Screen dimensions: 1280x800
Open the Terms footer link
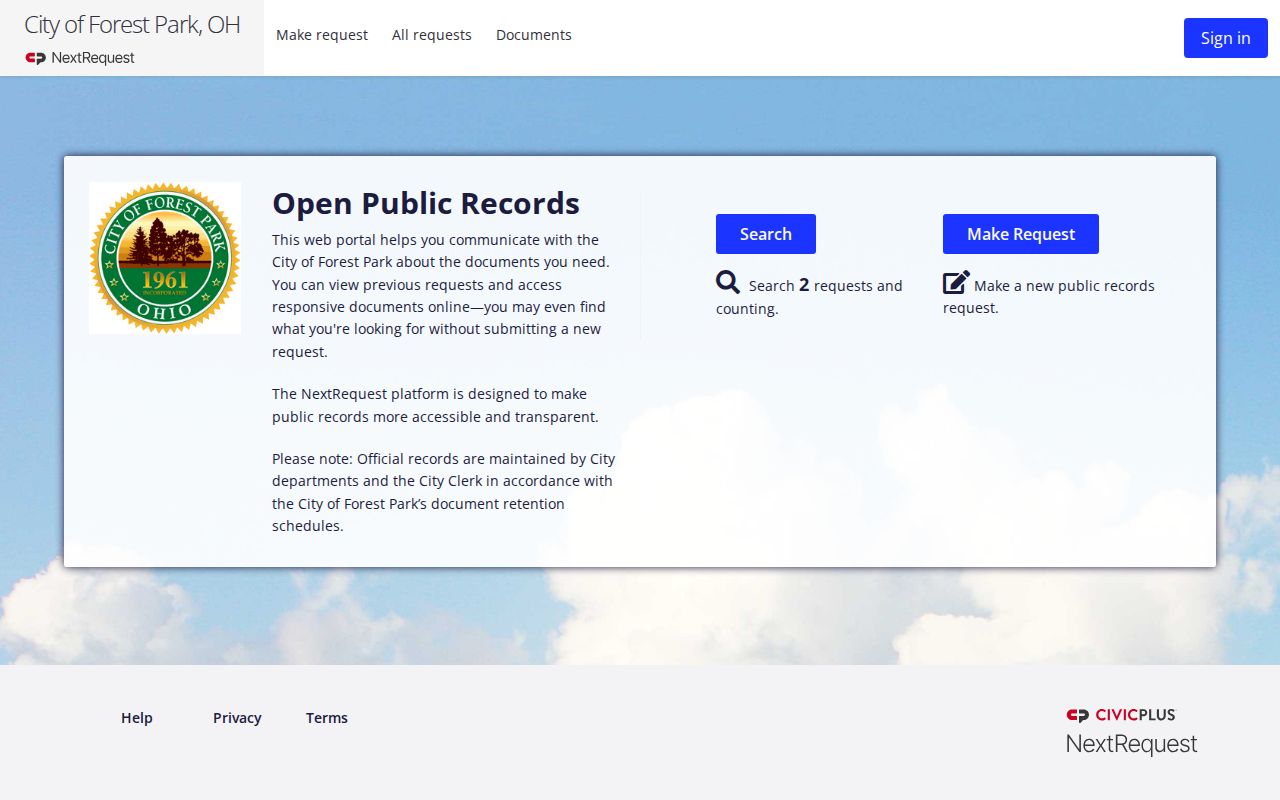(327, 718)
